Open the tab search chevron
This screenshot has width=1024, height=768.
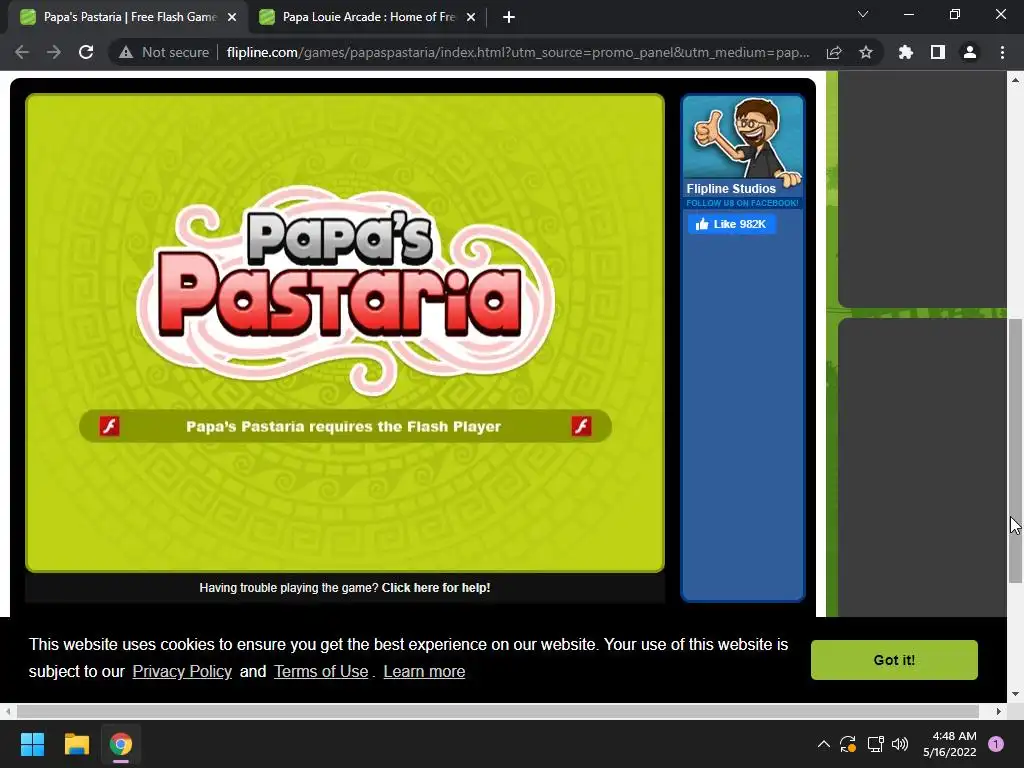863,14
